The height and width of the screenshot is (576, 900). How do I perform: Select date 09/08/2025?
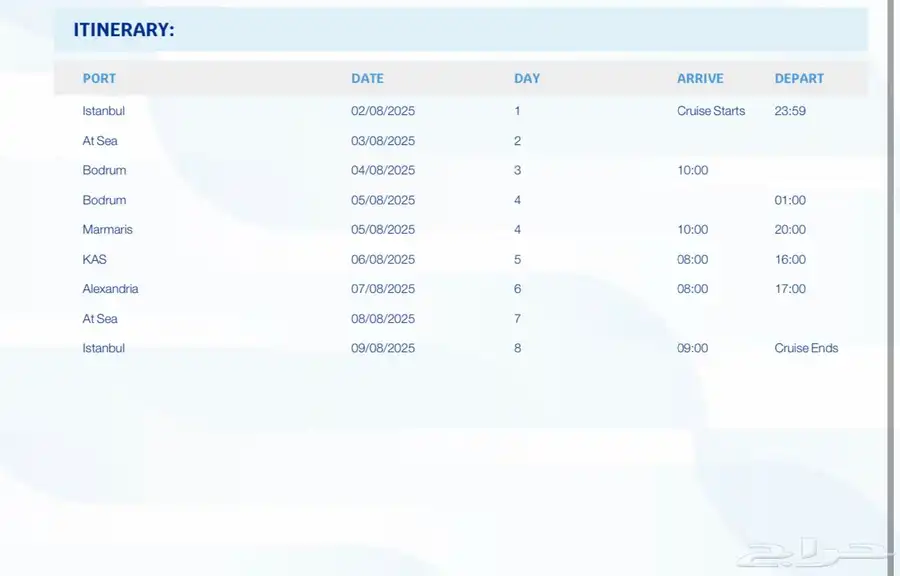(383, 348)
